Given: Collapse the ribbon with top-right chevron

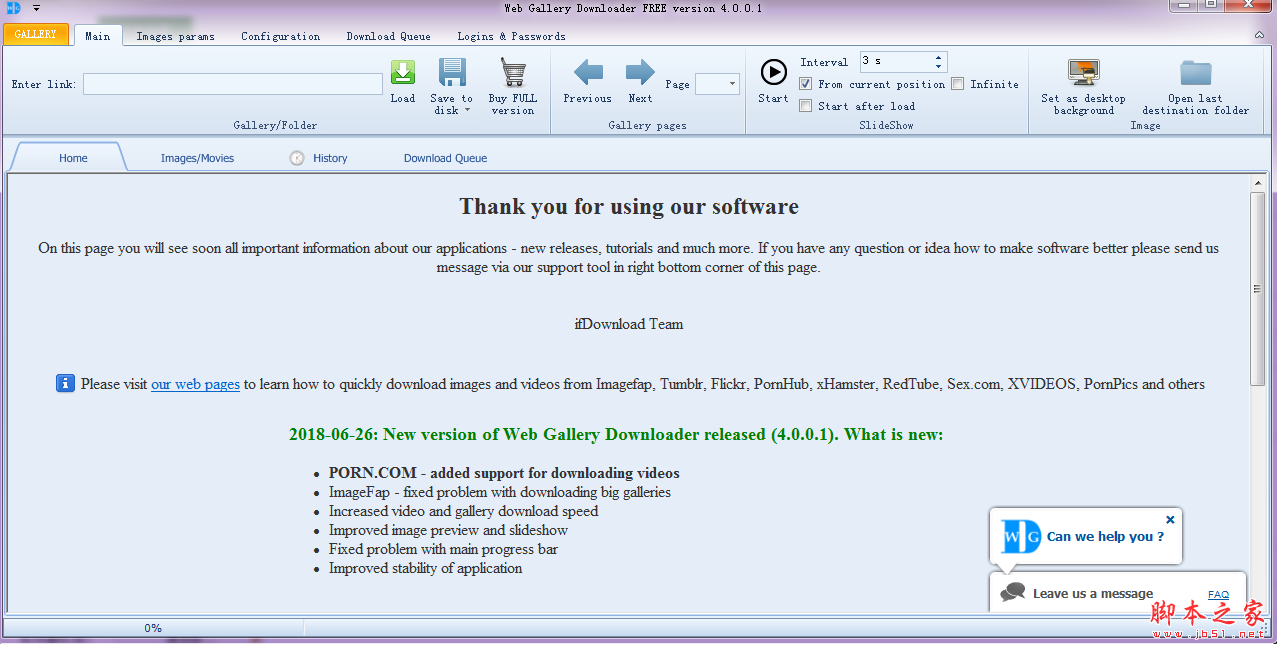Looking at the screenshot, I should click(x=1258, y=33).
